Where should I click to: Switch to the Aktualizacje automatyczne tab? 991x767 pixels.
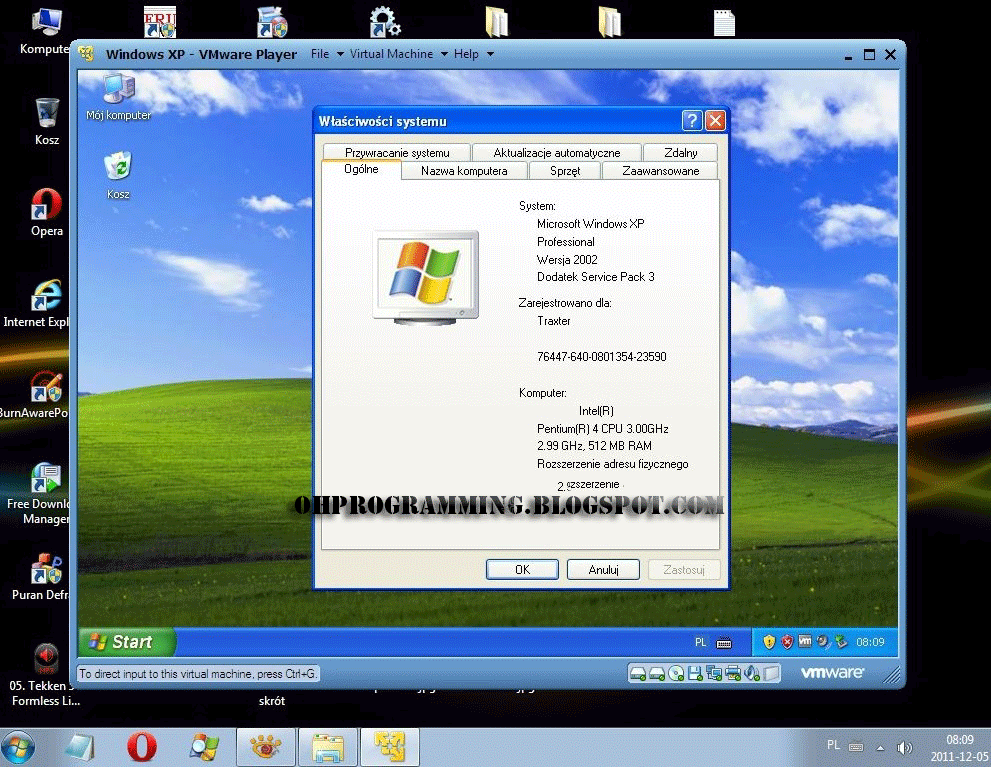(556, 153)
